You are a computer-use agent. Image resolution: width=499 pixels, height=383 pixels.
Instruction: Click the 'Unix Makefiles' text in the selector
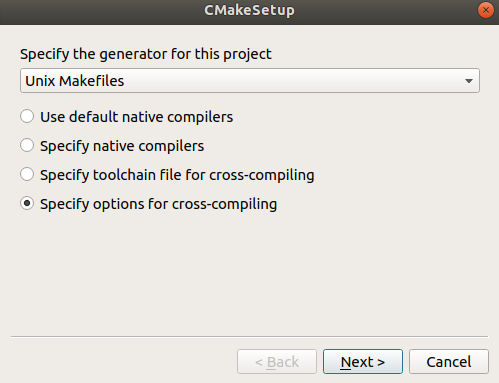[75, 81]
